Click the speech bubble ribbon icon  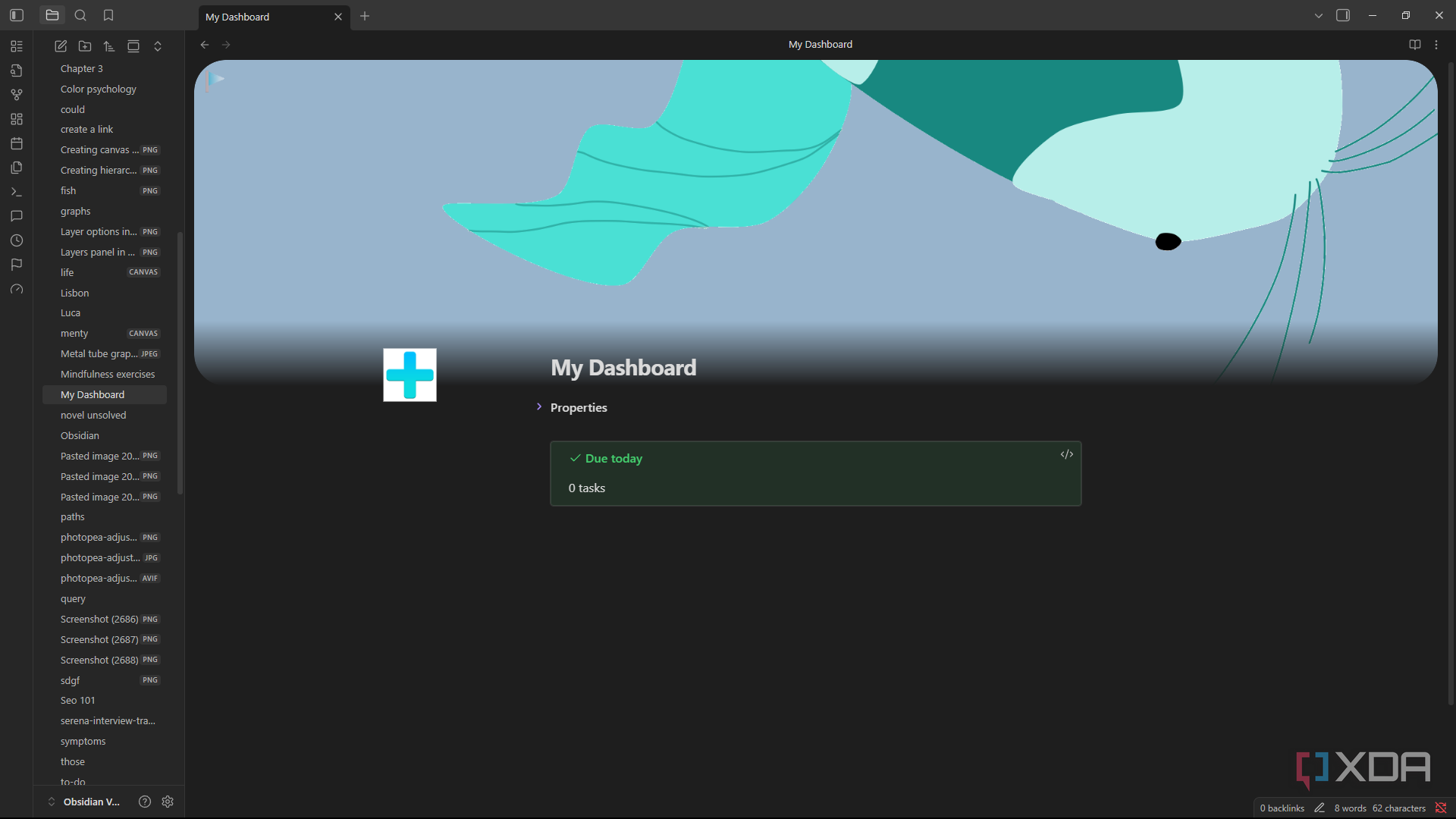pos(17,216)
